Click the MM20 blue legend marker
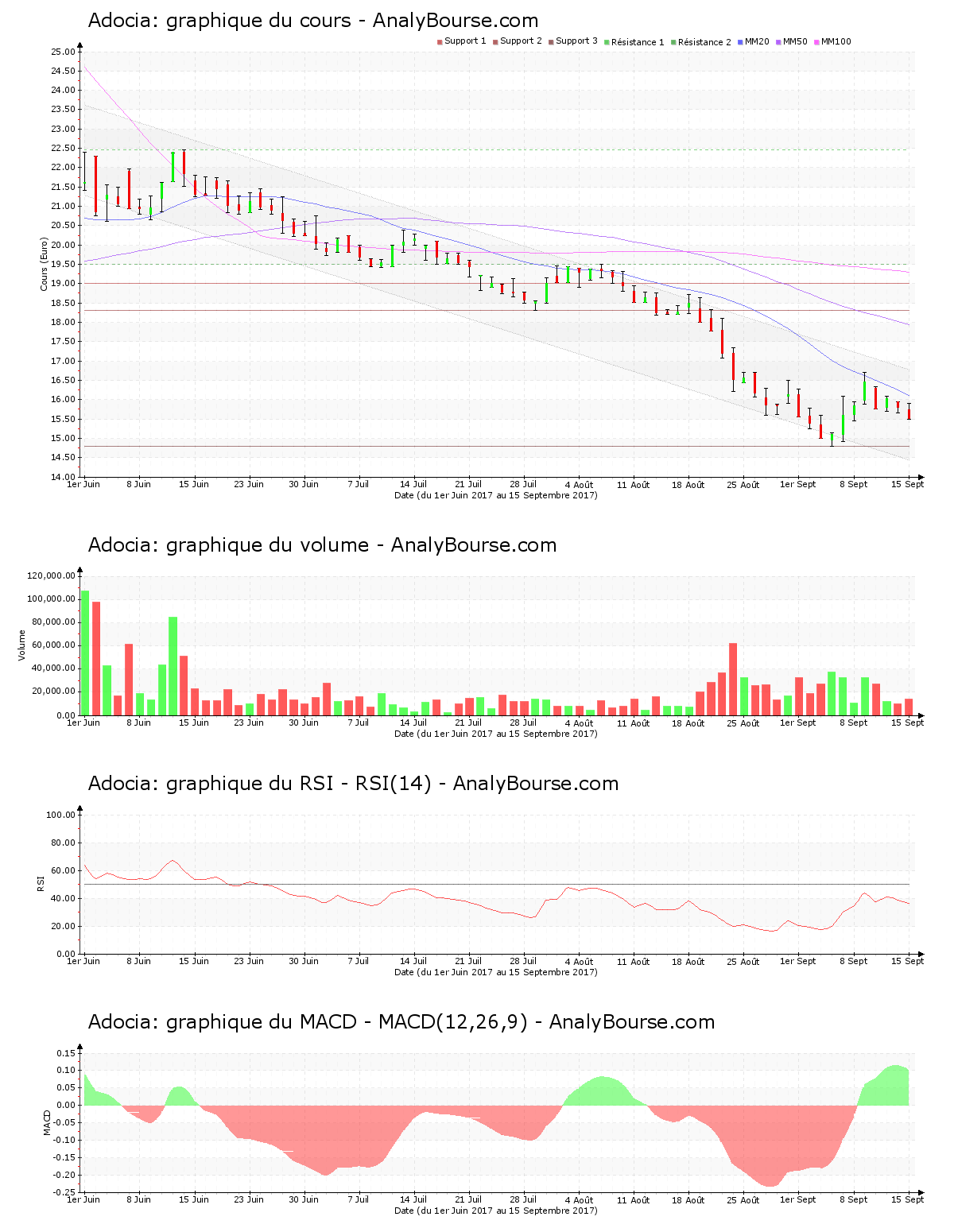 pos(740,41)
